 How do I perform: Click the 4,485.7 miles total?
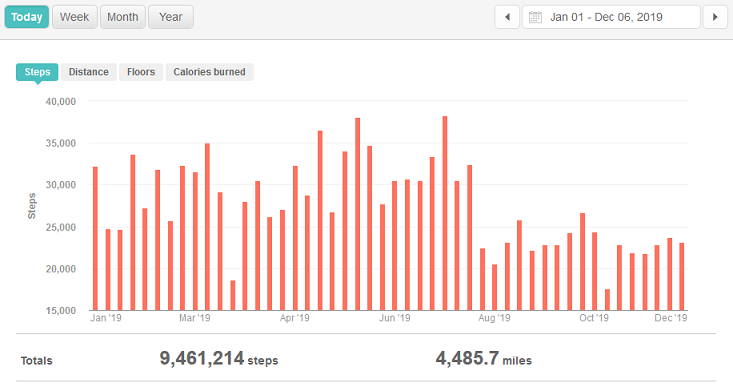point(483,359)
